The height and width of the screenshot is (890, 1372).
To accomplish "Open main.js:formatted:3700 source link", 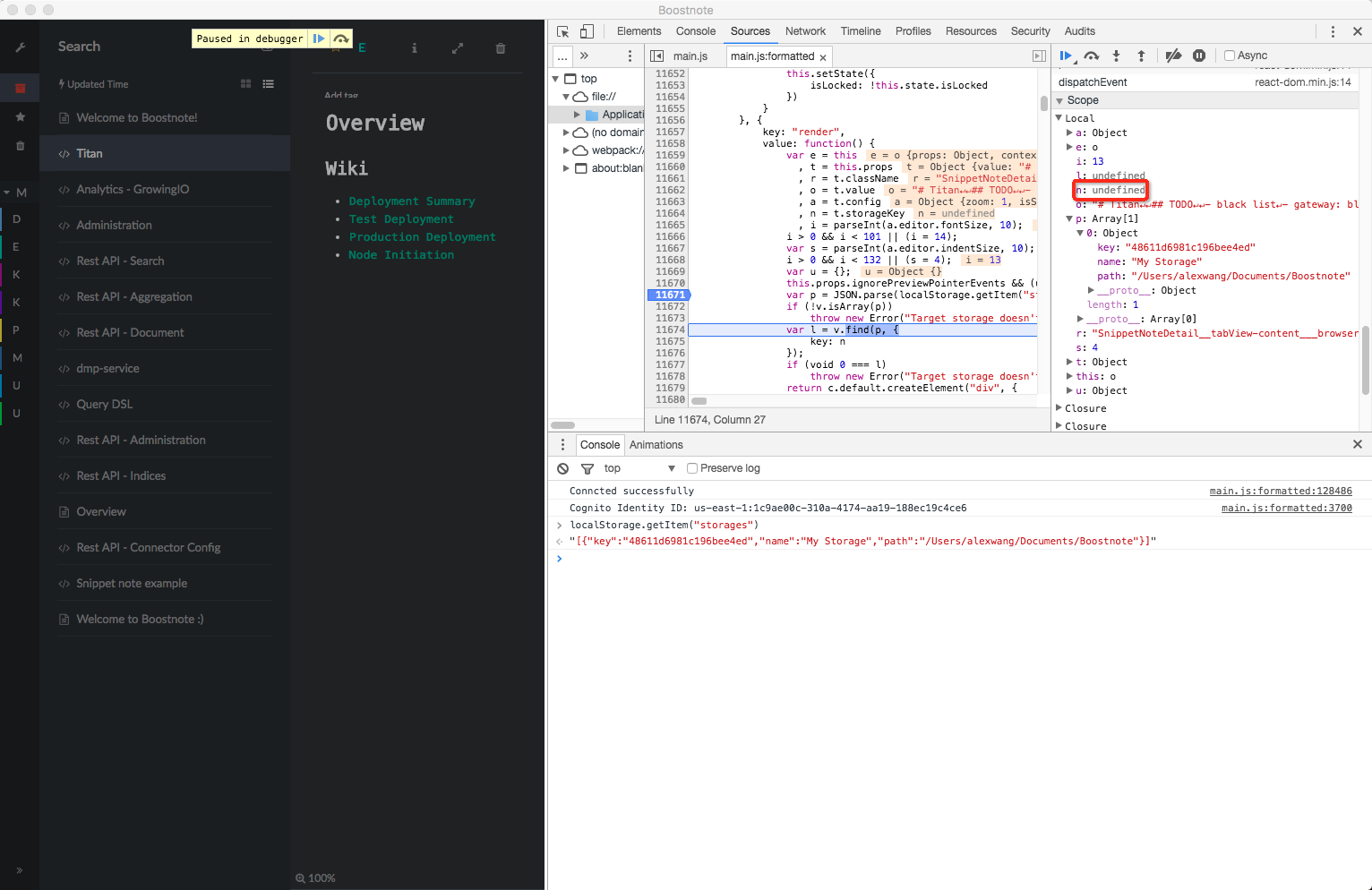I will (x=1287, y=508).
